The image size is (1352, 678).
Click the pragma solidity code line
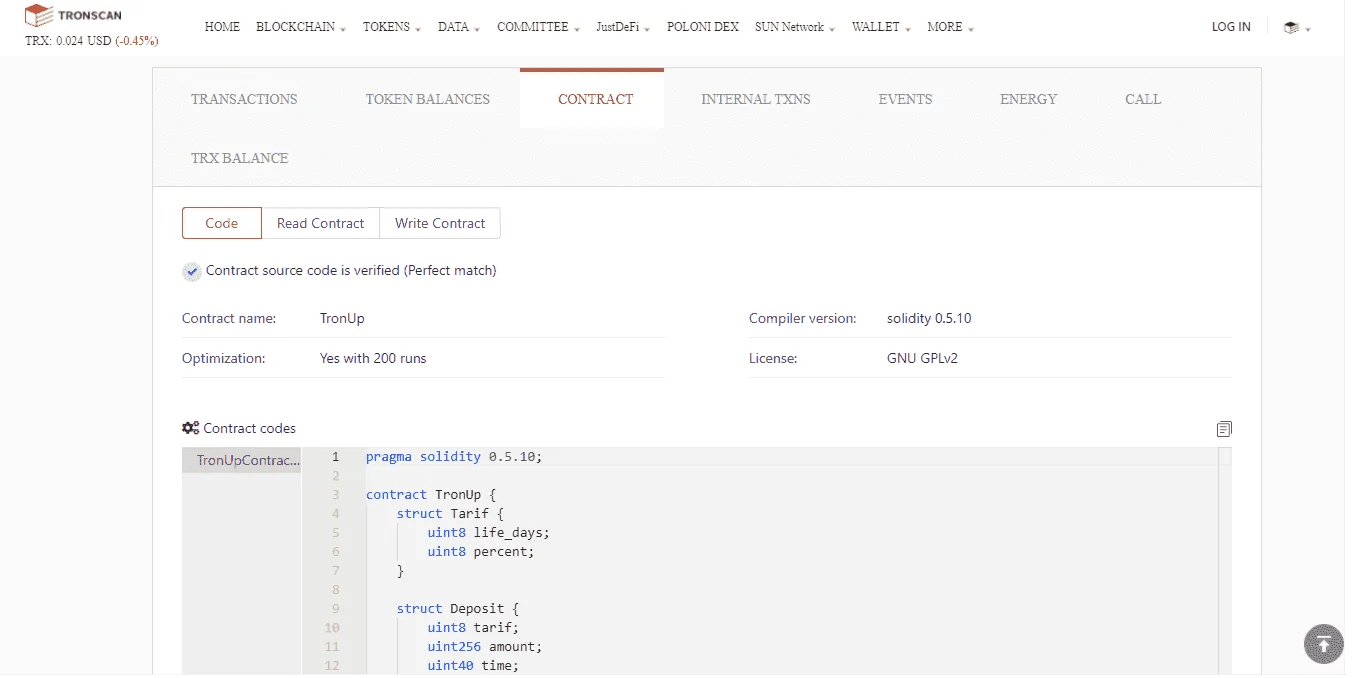[454, 456]
